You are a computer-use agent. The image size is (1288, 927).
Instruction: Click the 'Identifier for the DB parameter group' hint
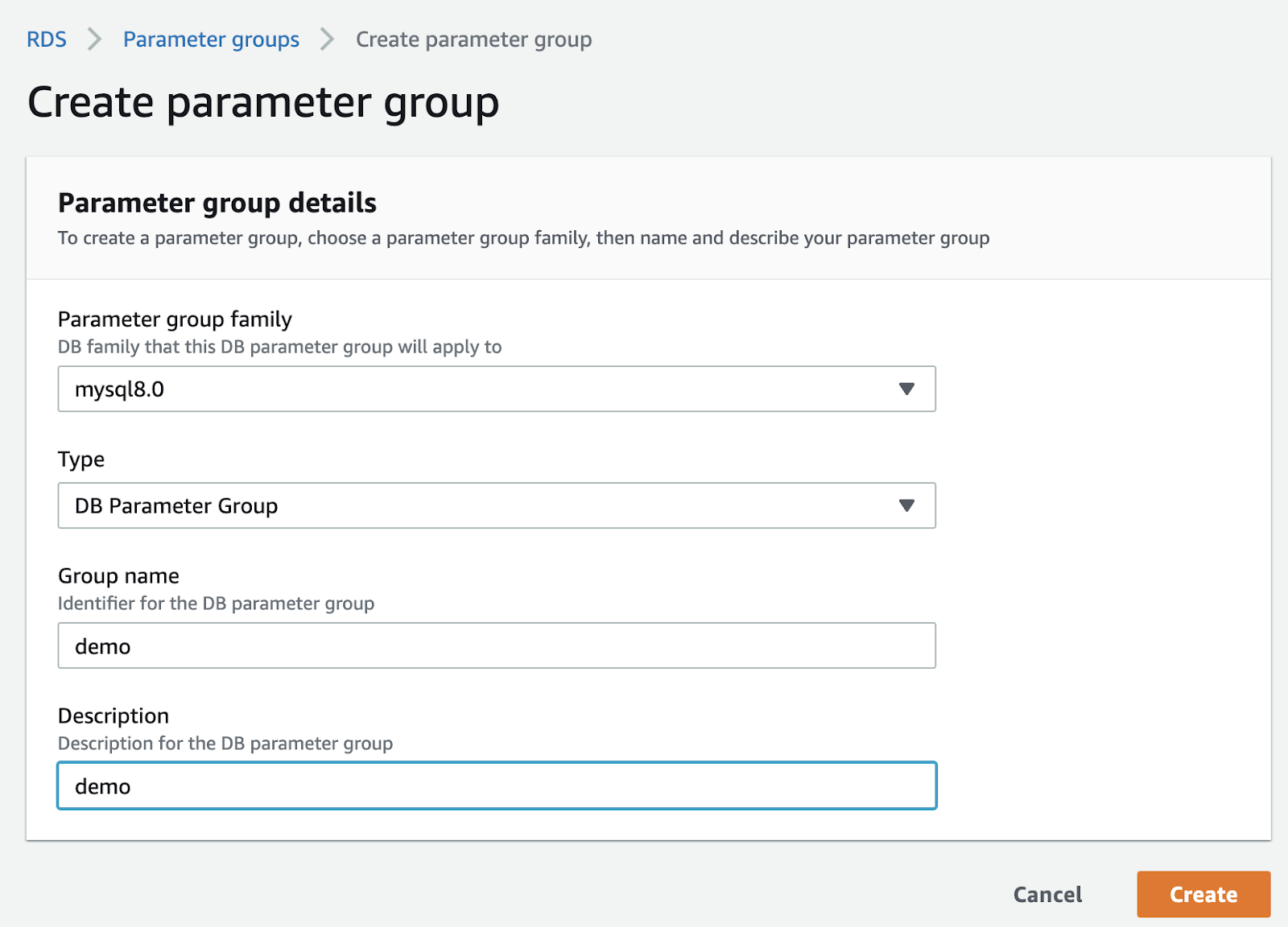(x=216, y=604)
